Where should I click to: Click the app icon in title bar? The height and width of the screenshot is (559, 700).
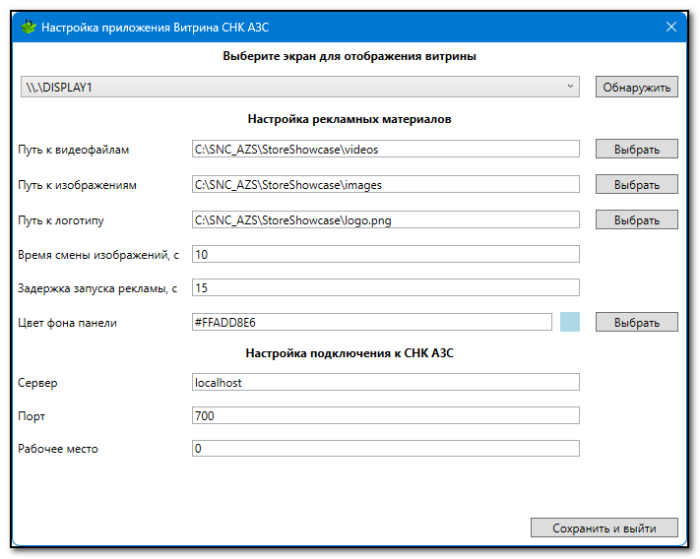point(29,27)
